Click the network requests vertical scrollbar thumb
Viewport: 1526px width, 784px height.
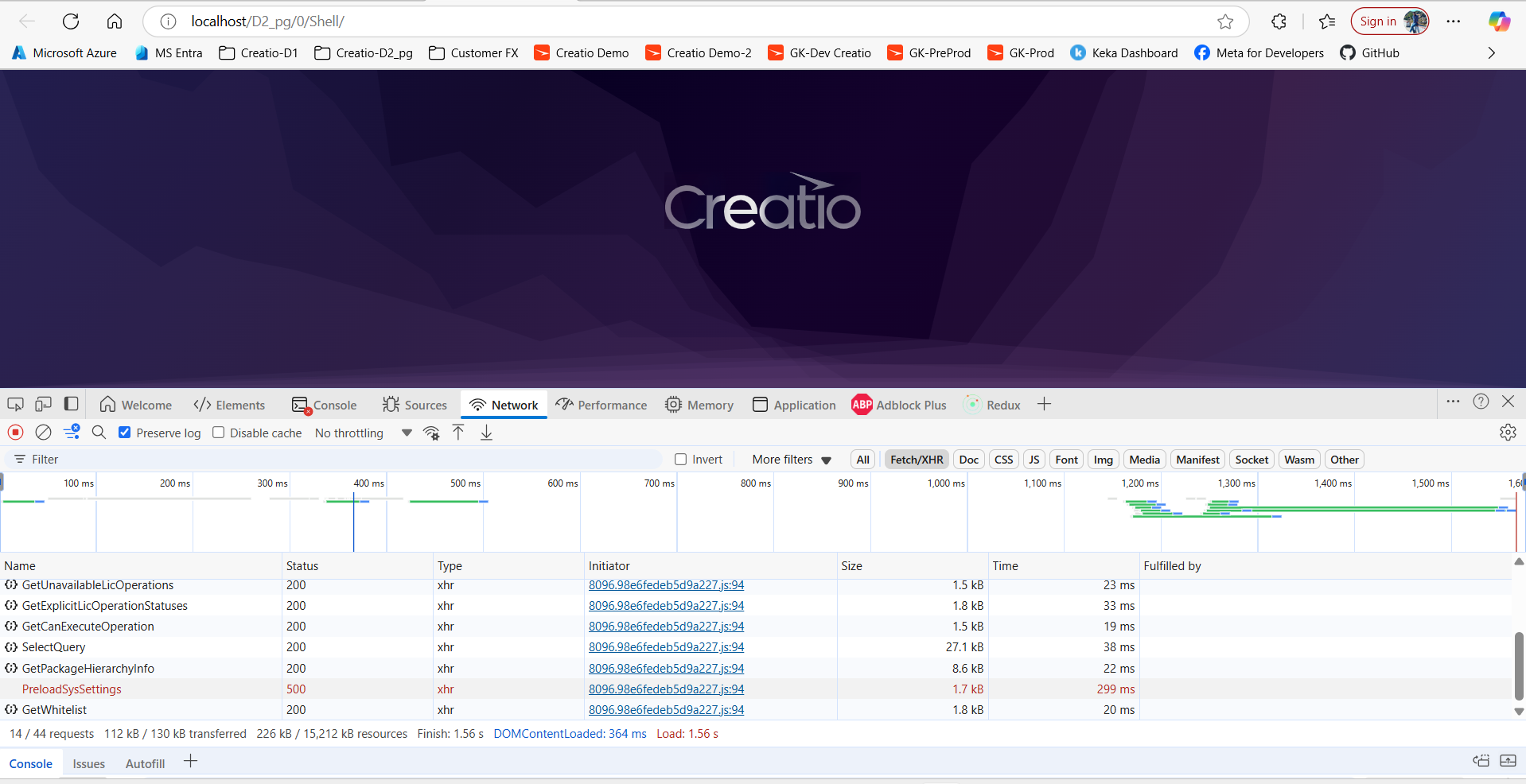coord(1519,666)
